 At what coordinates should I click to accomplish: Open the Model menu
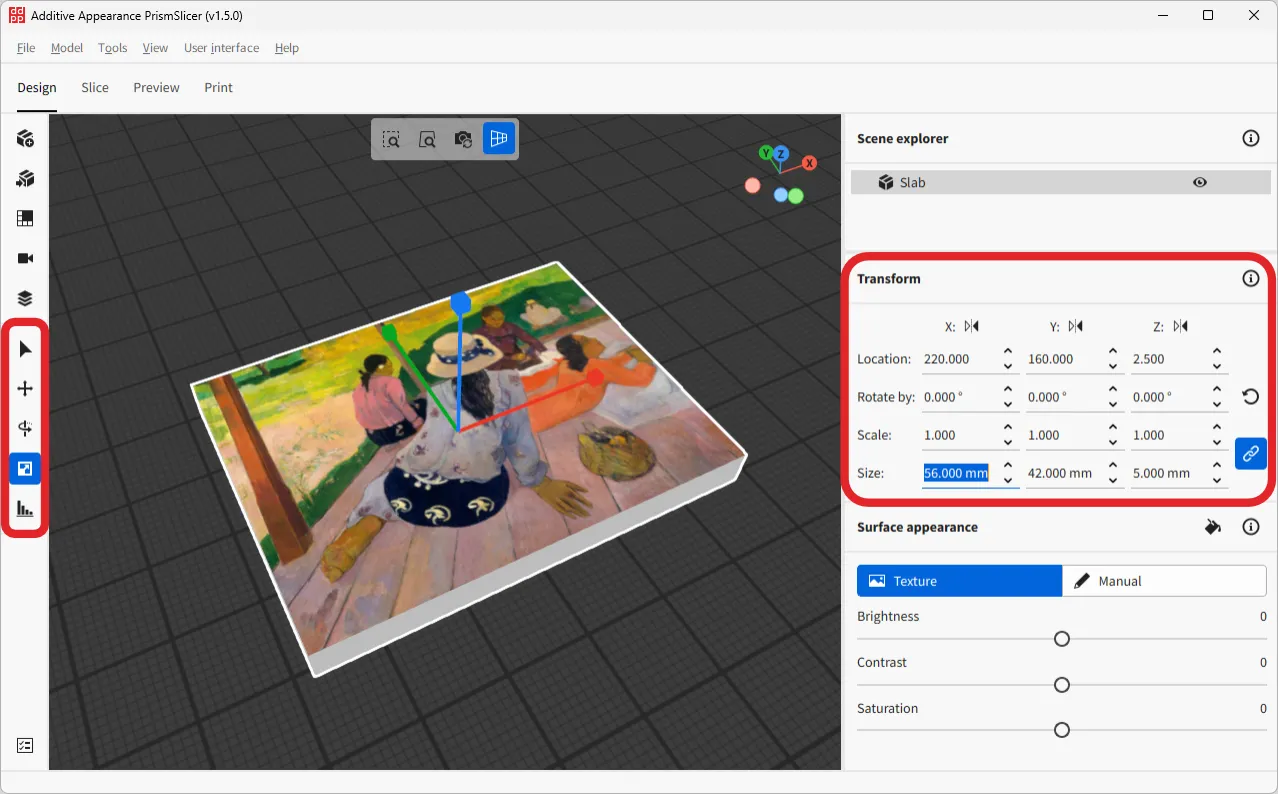[x=66, y=47]
